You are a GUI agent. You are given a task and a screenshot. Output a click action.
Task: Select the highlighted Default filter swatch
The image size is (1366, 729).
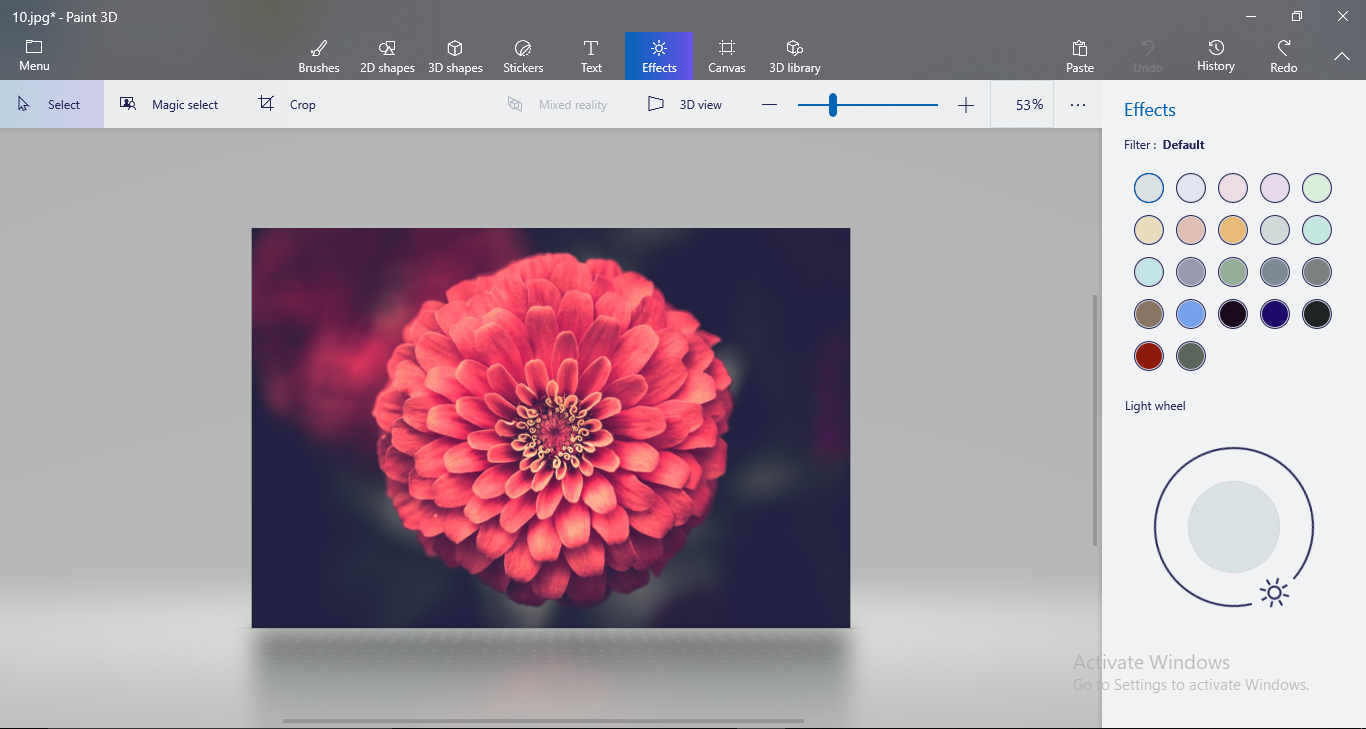1149,188
